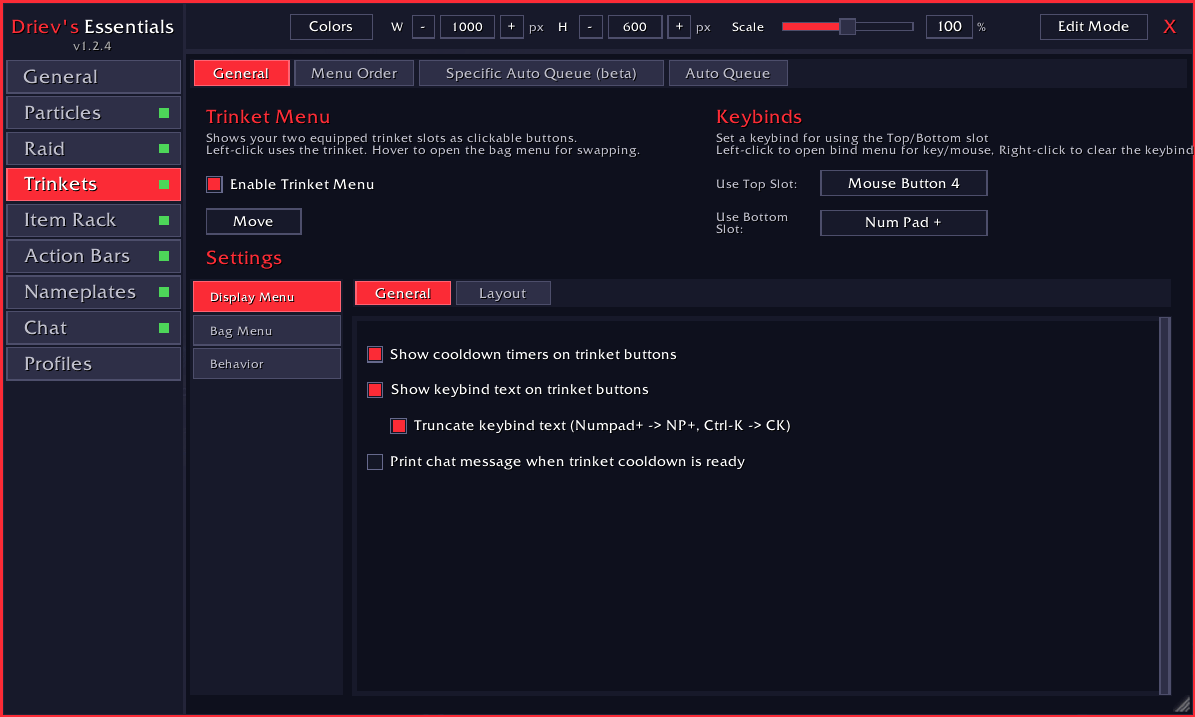Click the window resize grip corner
Screen dimensions: 1195x717
[1181, 705]
